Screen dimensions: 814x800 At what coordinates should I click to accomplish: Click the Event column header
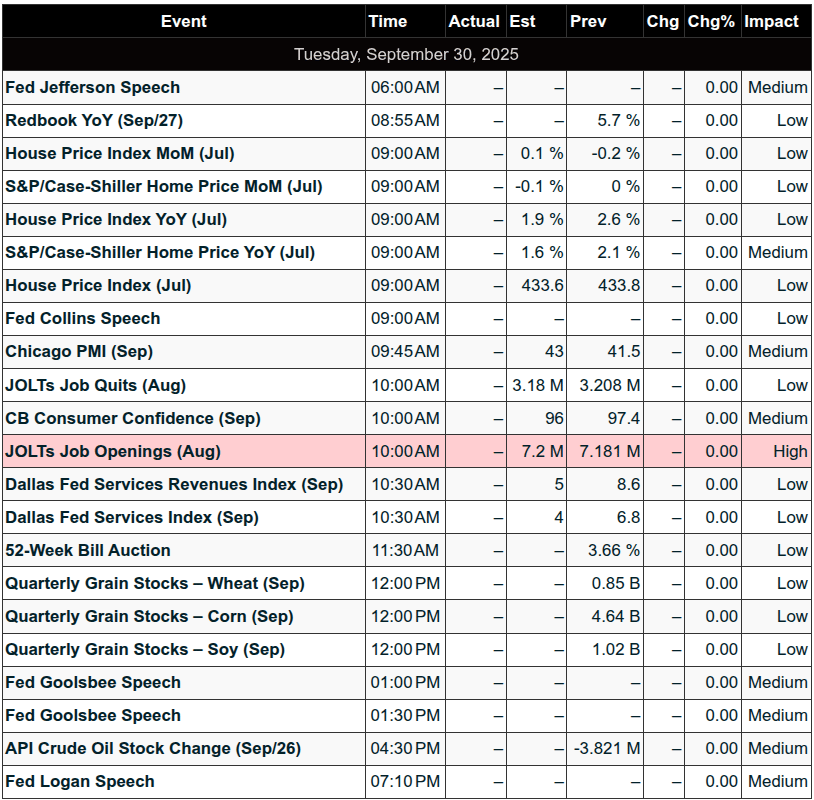[x=183, y=21]
